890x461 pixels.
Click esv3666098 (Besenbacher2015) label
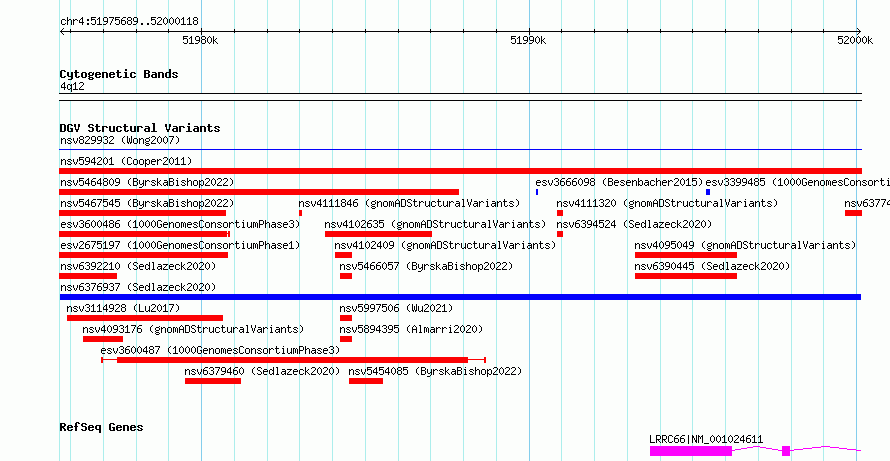point(619,182)
